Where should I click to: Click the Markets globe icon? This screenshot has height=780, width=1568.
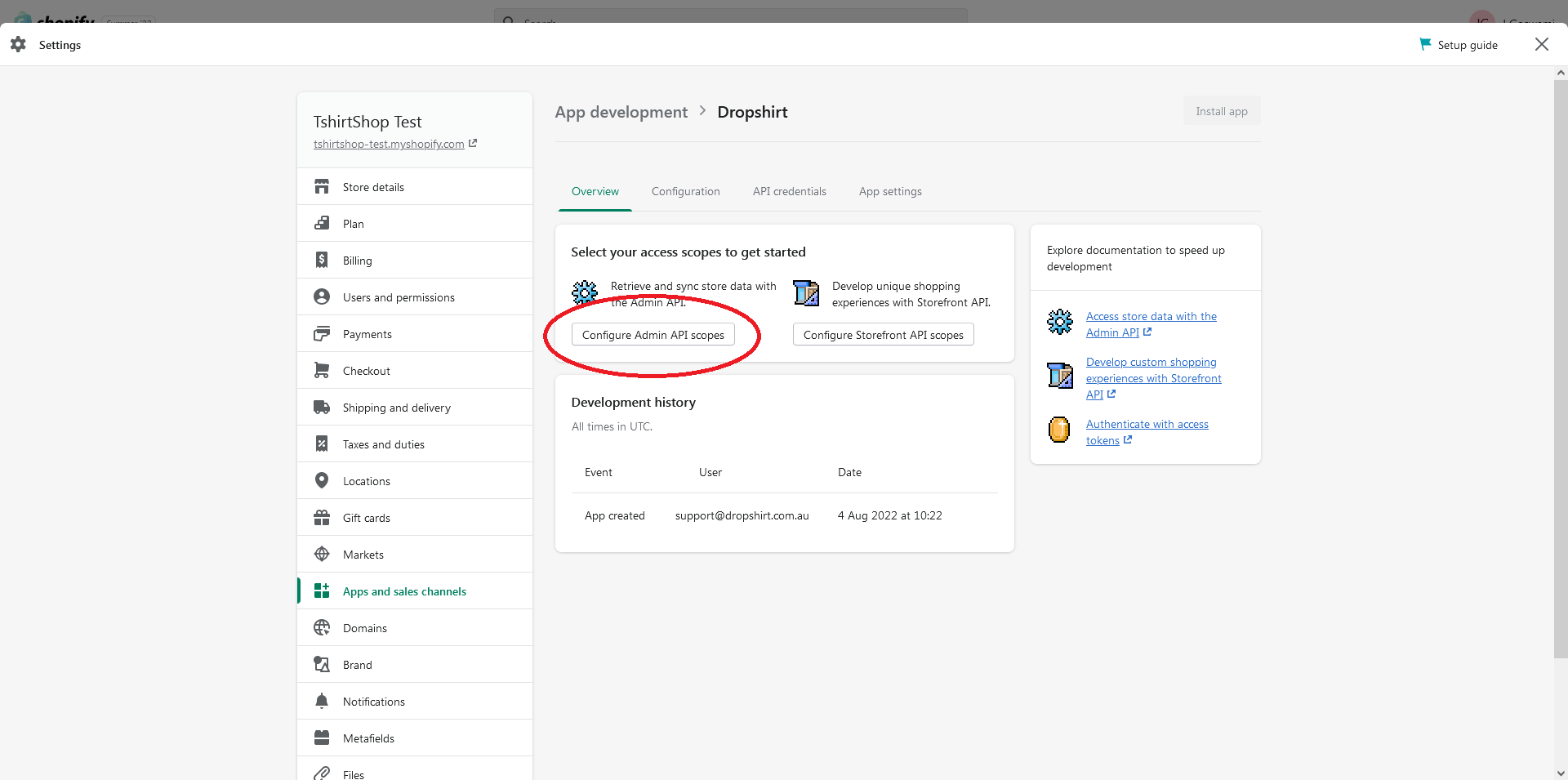click(322, 555)
